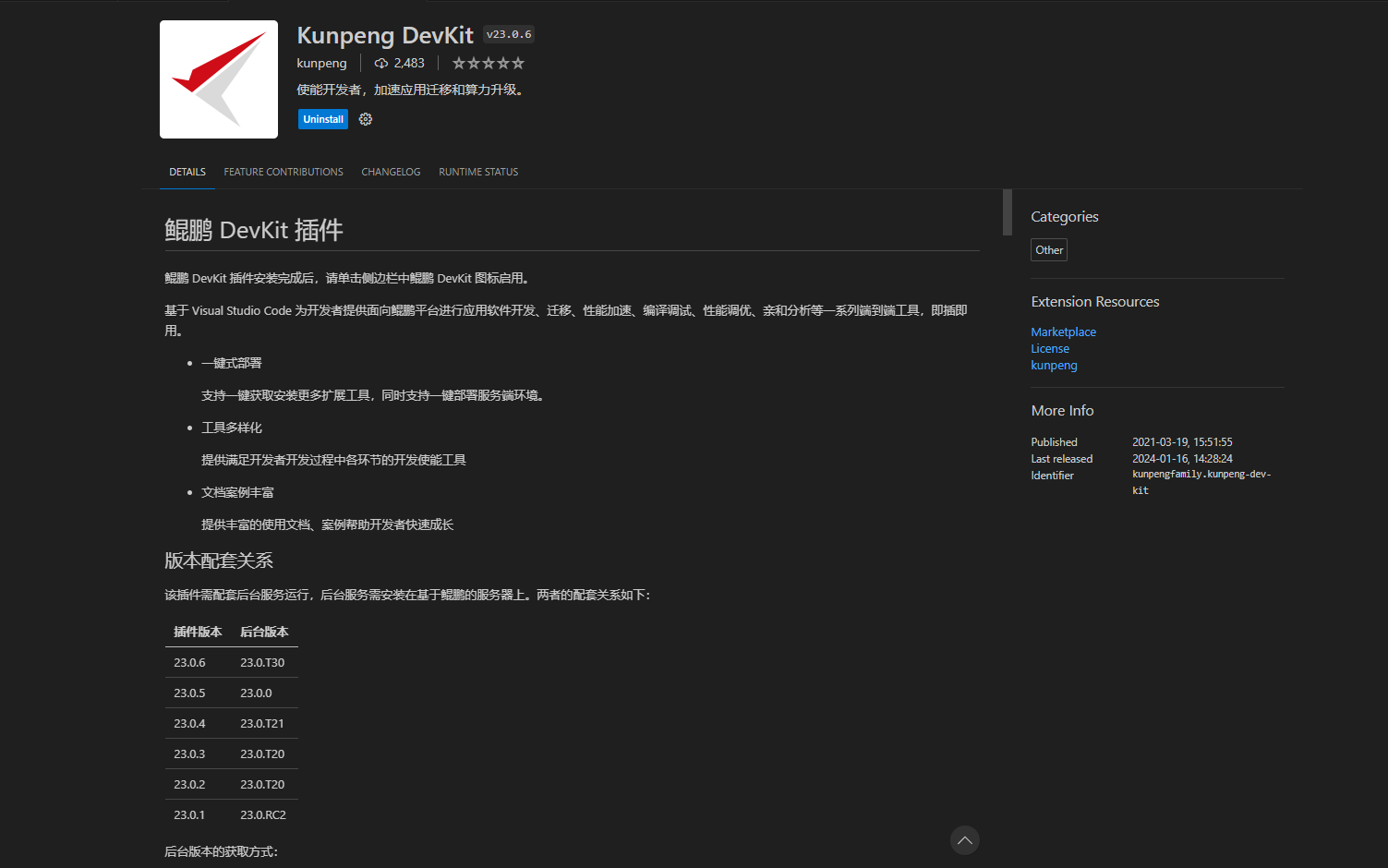Screen dimensions: 1388x868
Task: Click the 2,483 install count
Action: (x=409, y=63)
